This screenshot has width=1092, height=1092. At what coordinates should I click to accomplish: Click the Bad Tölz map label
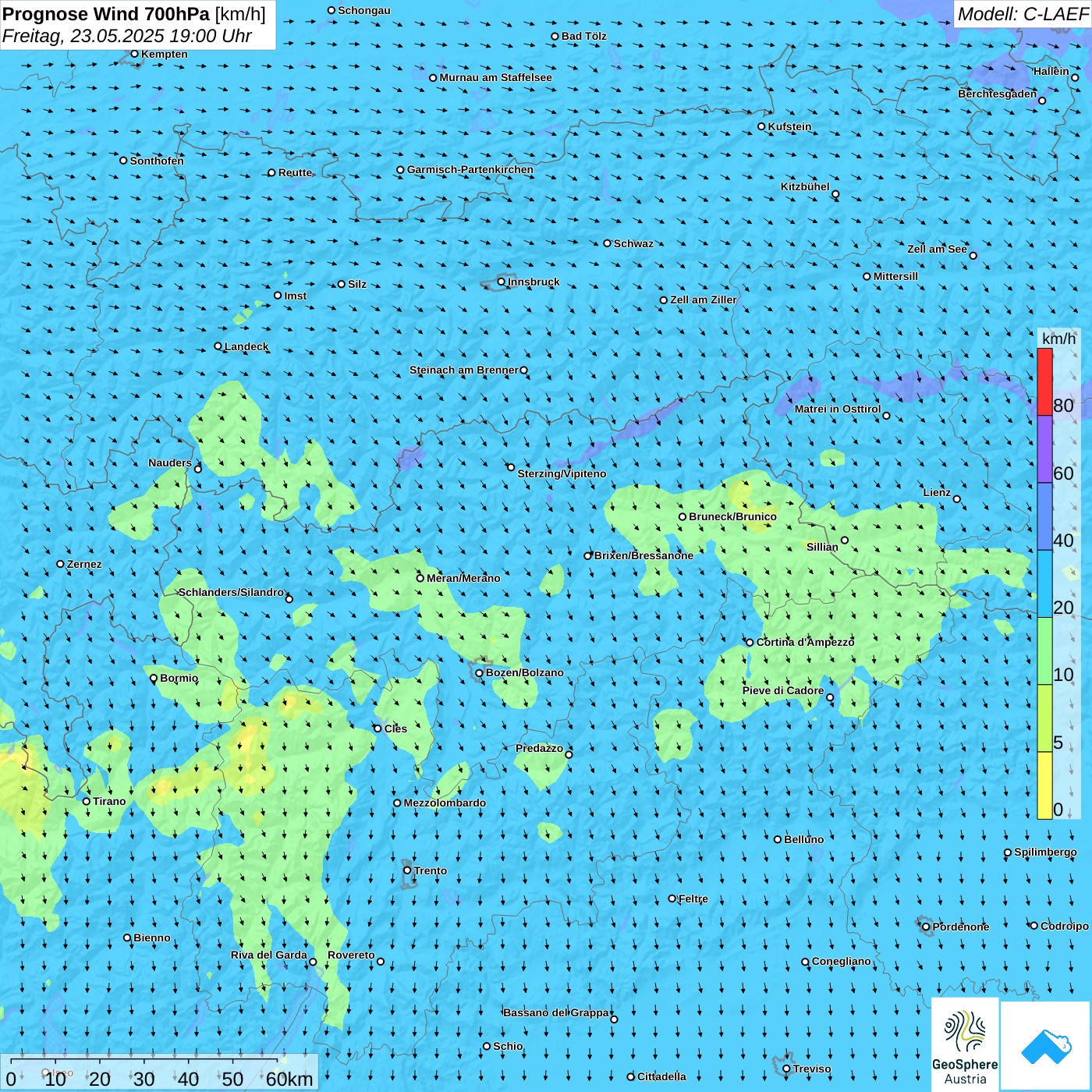[583, 36]
